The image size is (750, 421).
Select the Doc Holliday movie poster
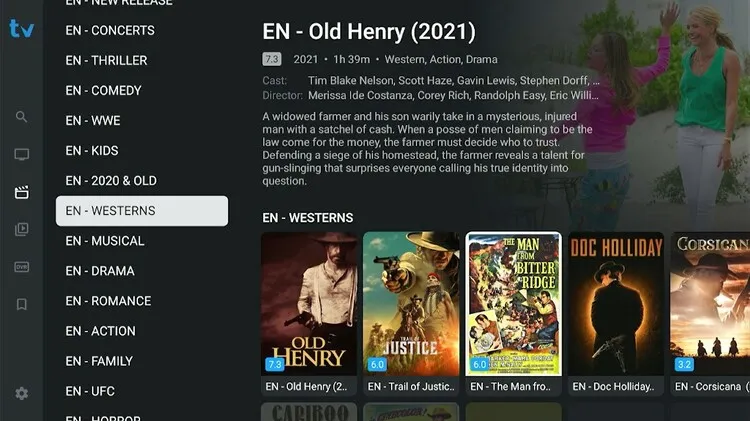coord(616,314)
